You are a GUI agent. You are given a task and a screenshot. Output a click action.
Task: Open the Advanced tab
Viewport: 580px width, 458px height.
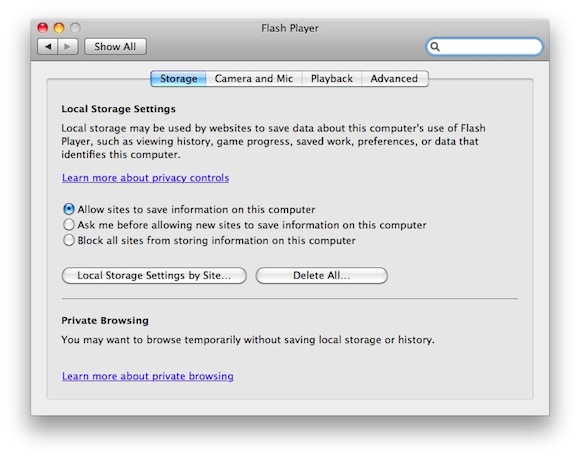point(394,79)
